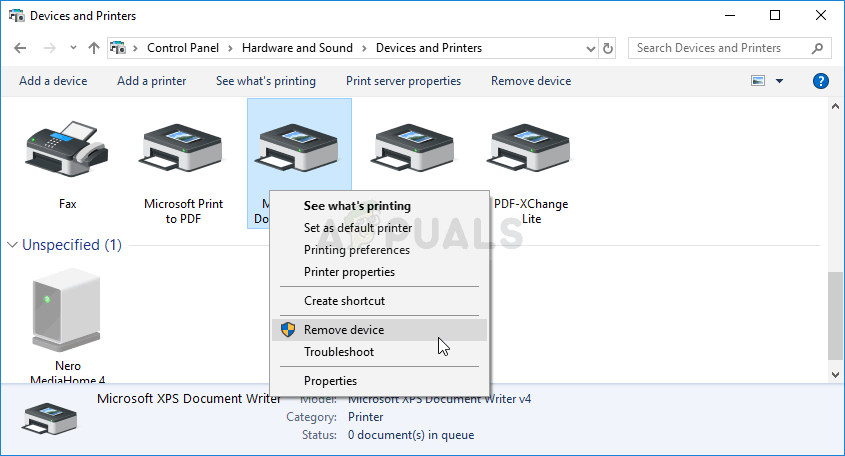Viewport: 845px width, 456px height.
Task: Choose Remove device from context menu
Action: 343,330
